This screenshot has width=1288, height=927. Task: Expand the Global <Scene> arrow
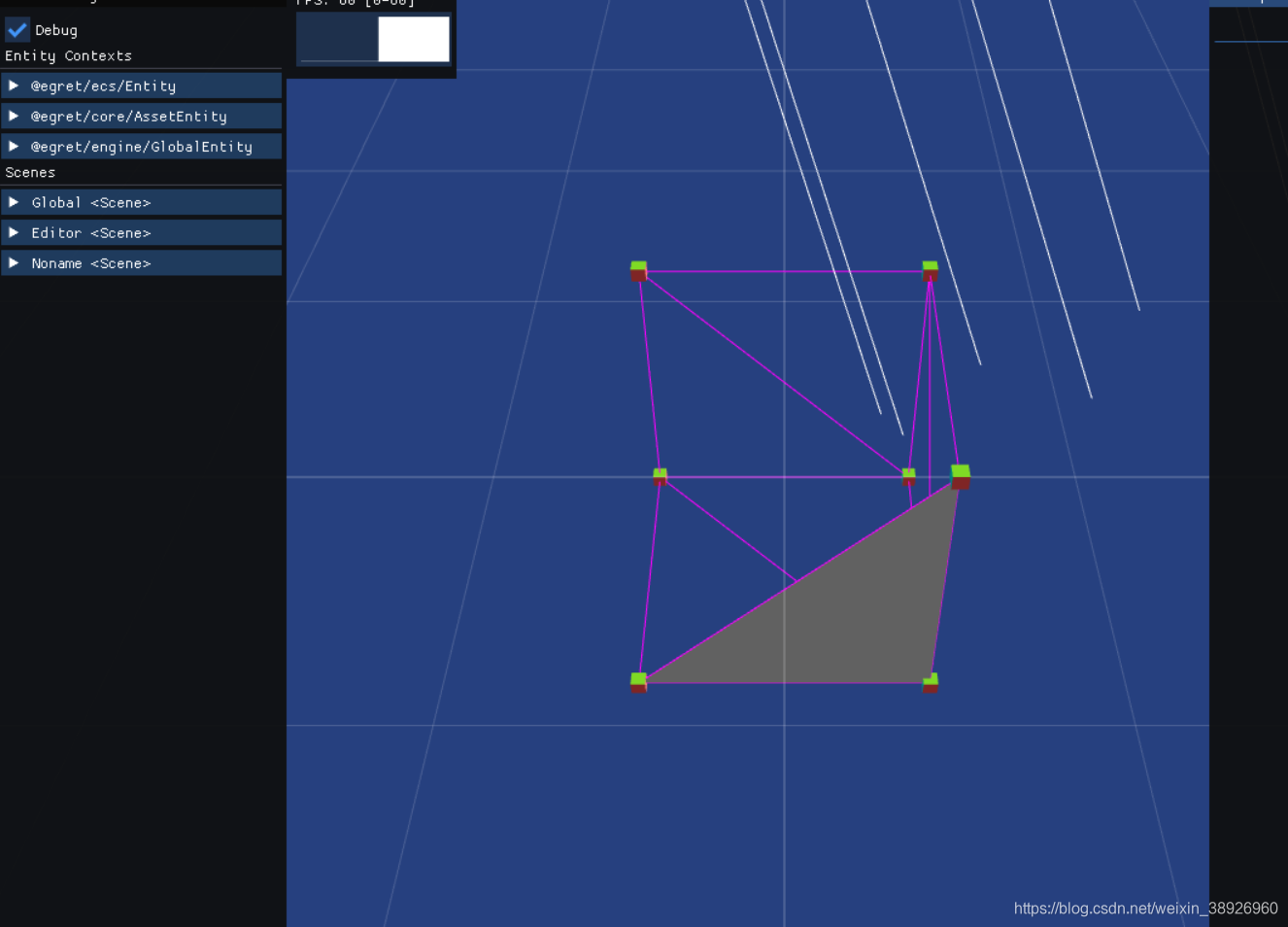coord(14,202)
